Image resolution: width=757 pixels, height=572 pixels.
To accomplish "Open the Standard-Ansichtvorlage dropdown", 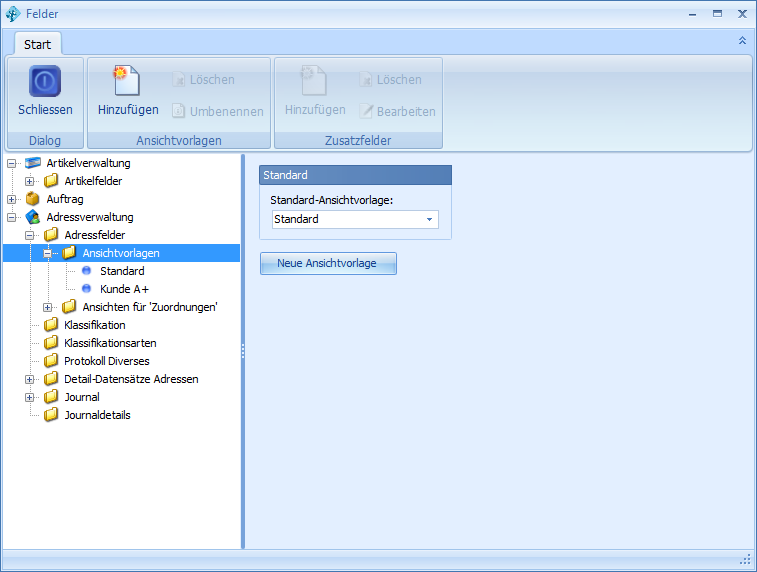I will point(429,219).
